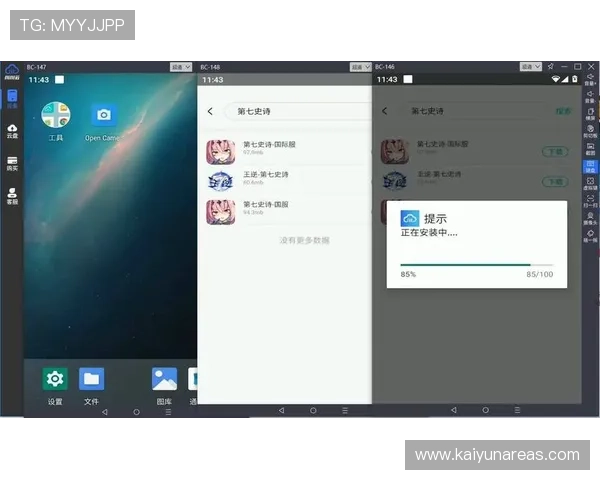
Task: Click battery status icon in BC-146
Action: click(x=575, y=79)
